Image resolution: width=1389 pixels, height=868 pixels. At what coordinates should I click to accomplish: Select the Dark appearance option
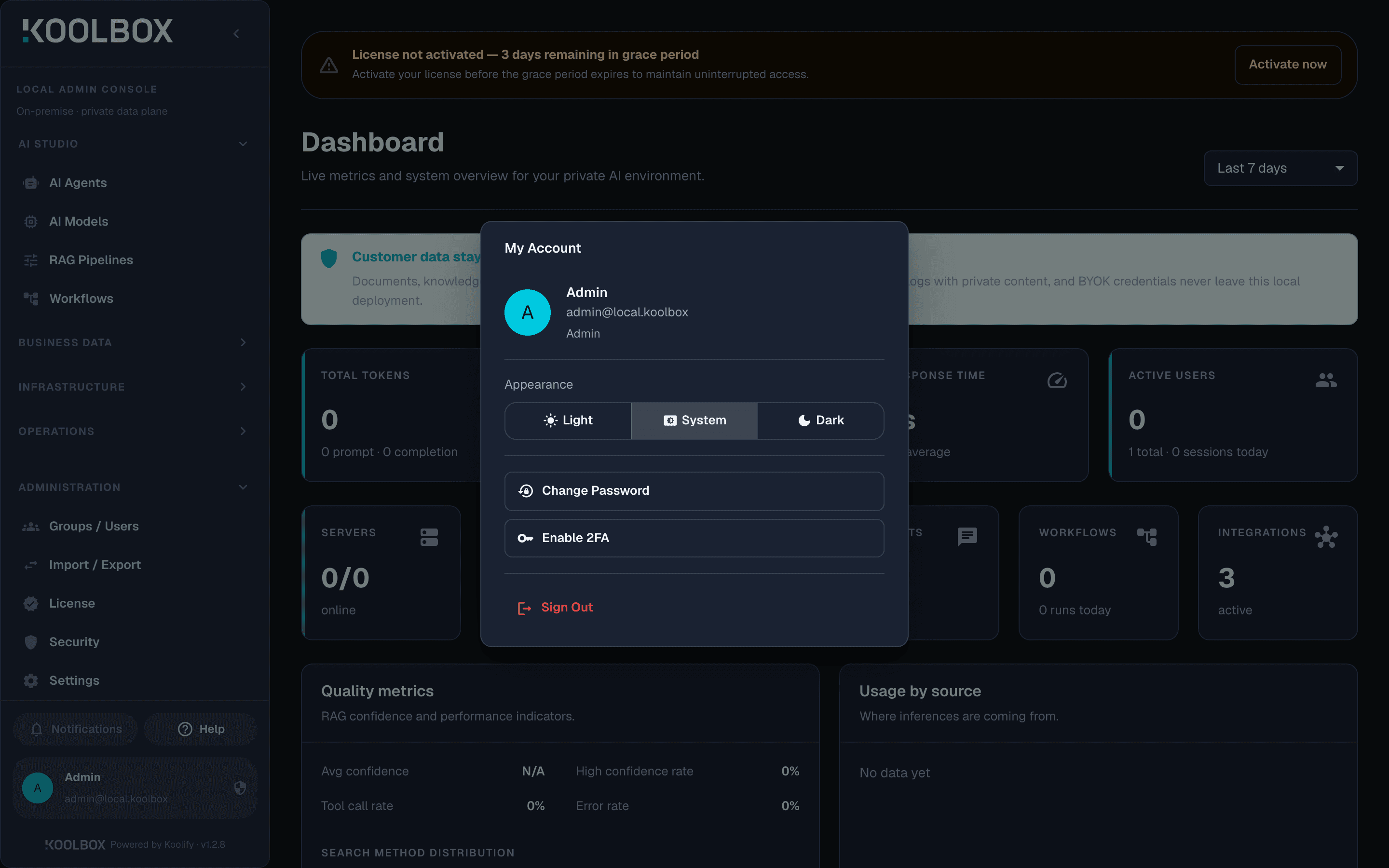821,421
